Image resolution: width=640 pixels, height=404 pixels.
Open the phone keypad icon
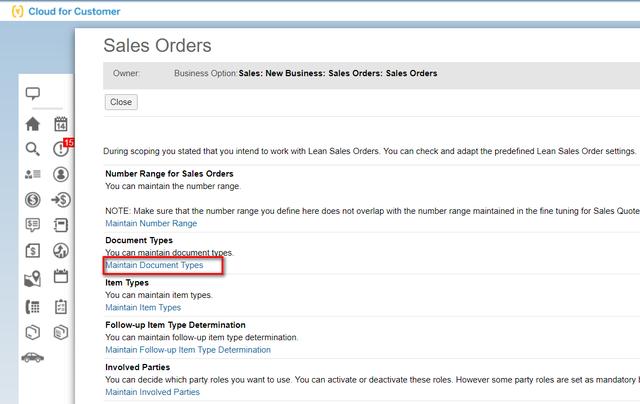(33, 307)
